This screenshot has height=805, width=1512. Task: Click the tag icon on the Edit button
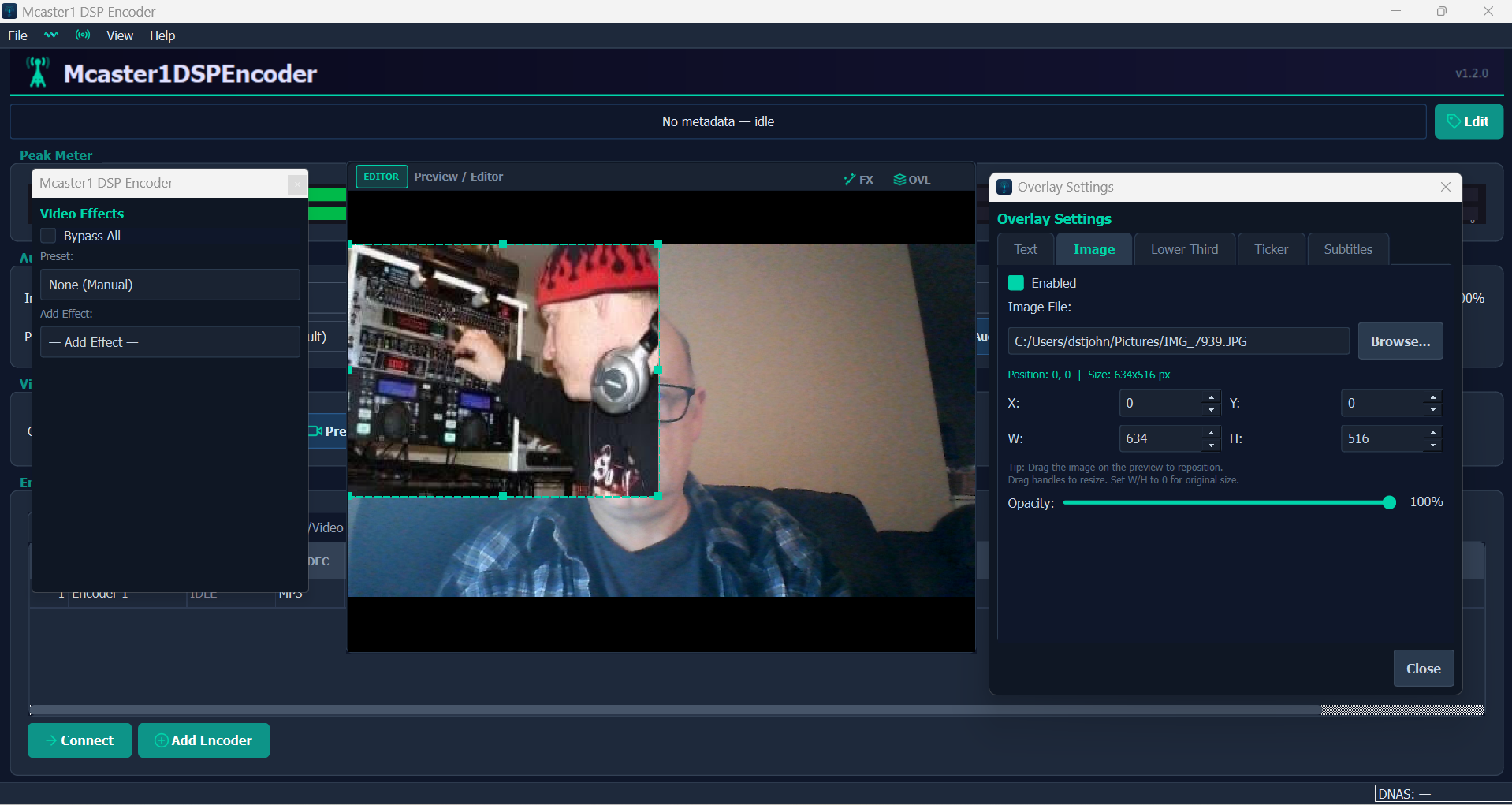pyautogui.click(x=1453, y=121)
